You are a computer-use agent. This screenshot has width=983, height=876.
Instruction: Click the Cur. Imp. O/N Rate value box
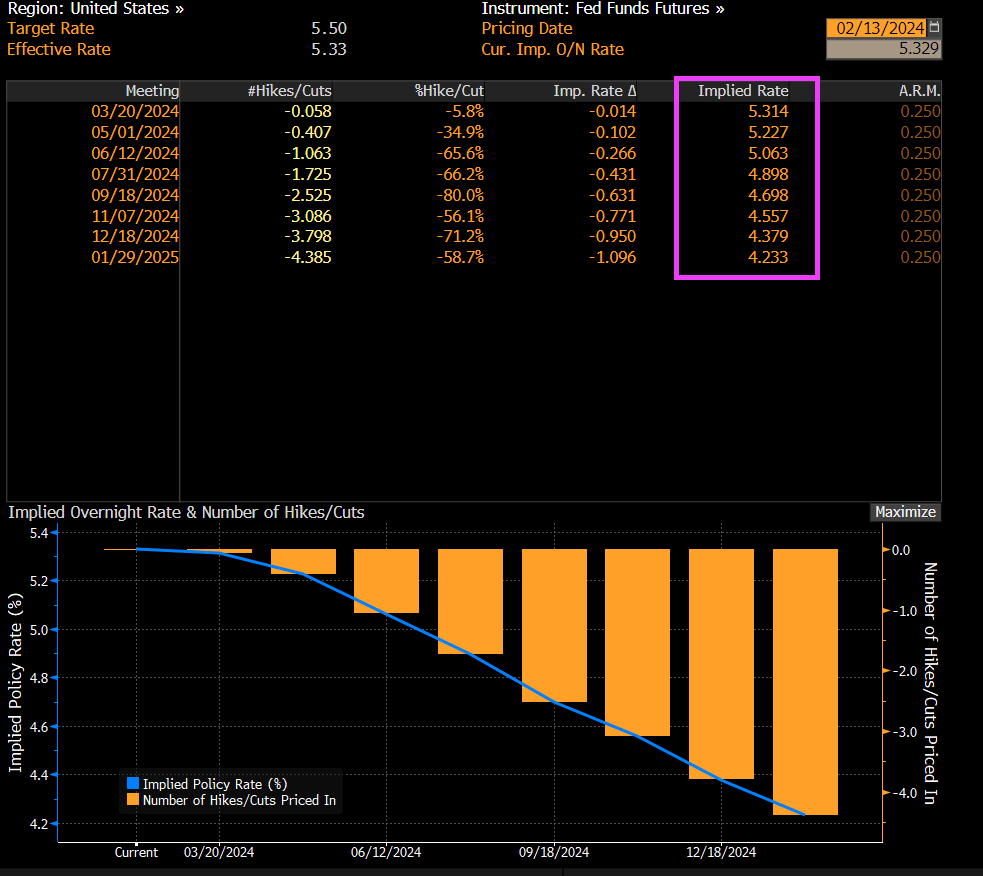point(884,49)
